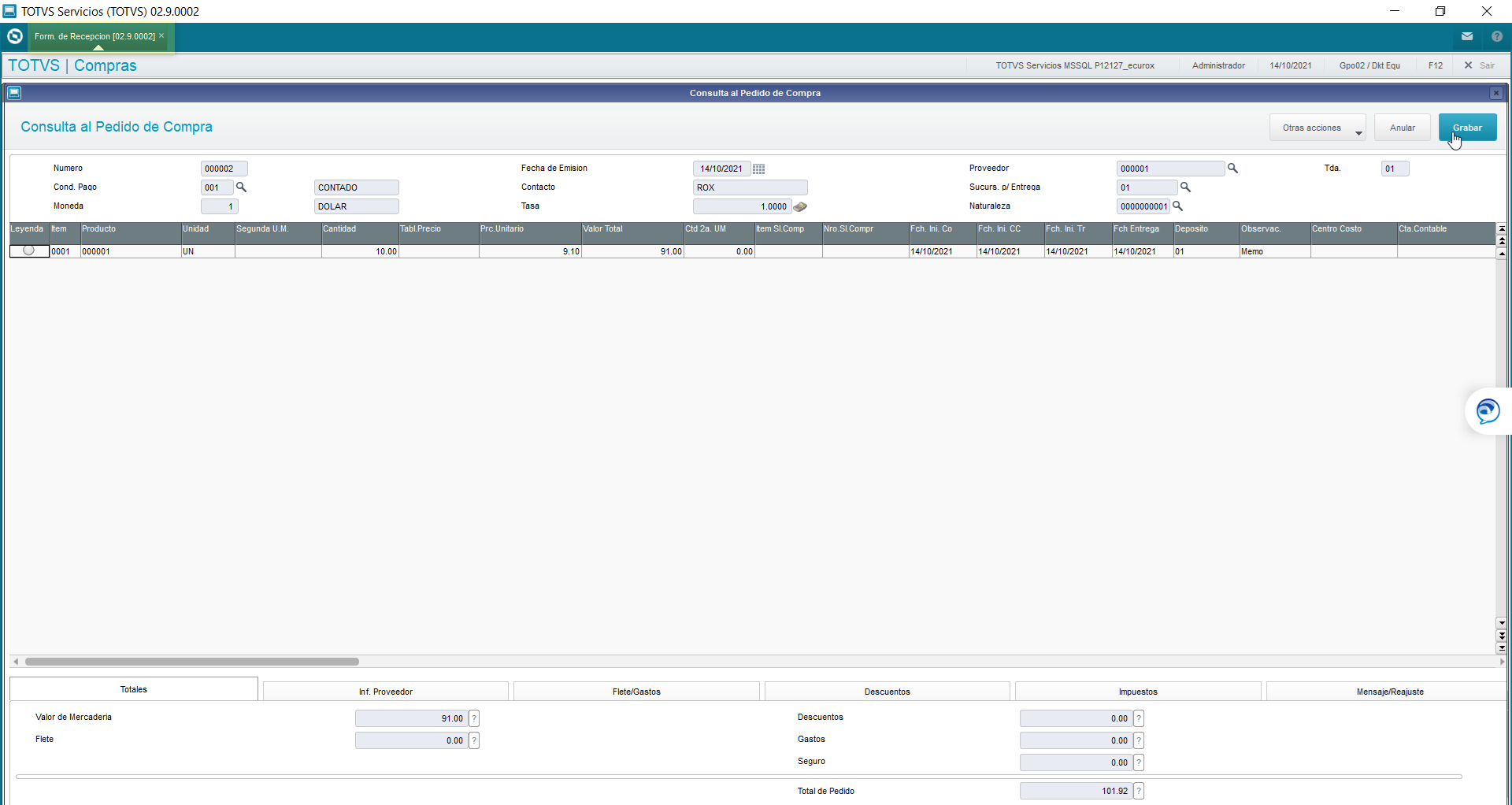
Task: Click the Valor de Mercaderia field 91.00
Action: point(411,718)
